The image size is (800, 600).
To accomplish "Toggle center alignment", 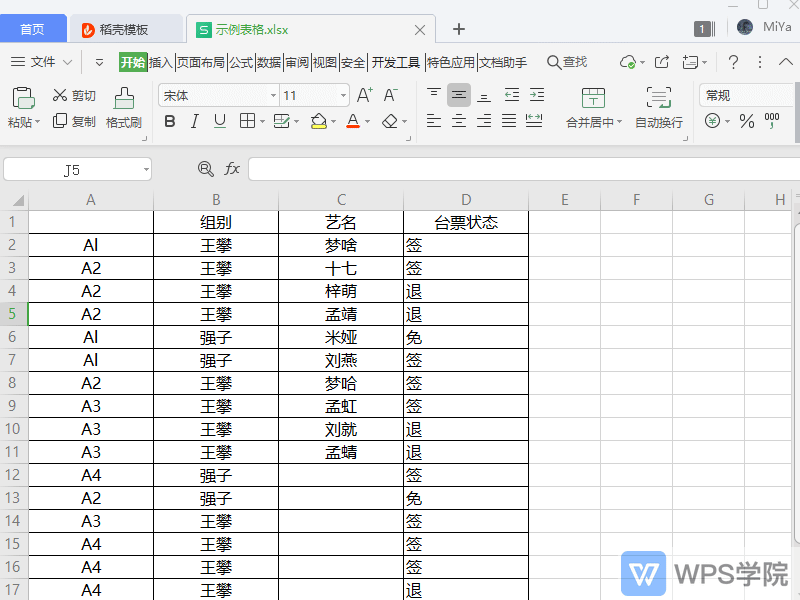I will pos(457,122).
